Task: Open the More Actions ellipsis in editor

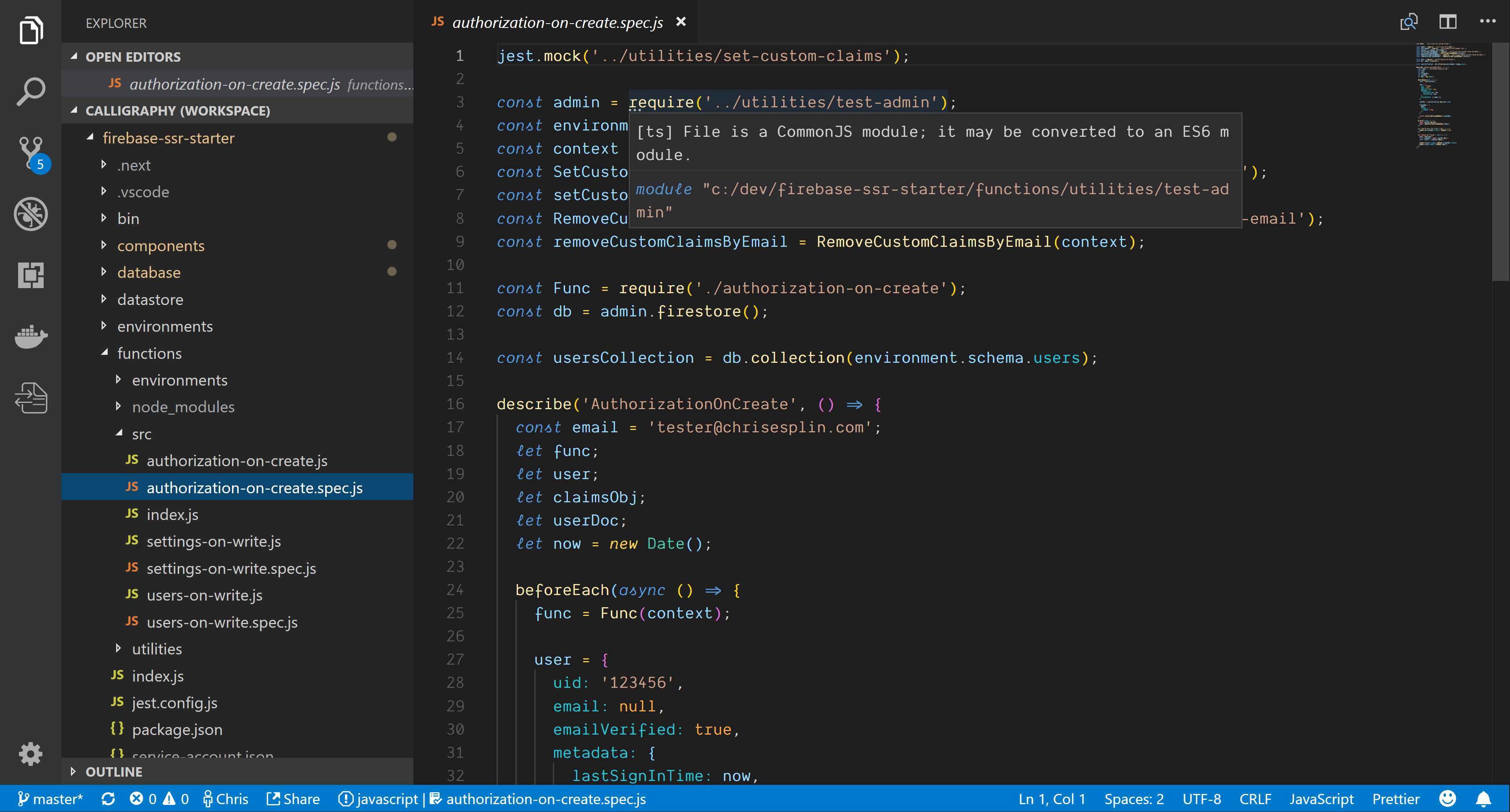Action: point(1487,21)
